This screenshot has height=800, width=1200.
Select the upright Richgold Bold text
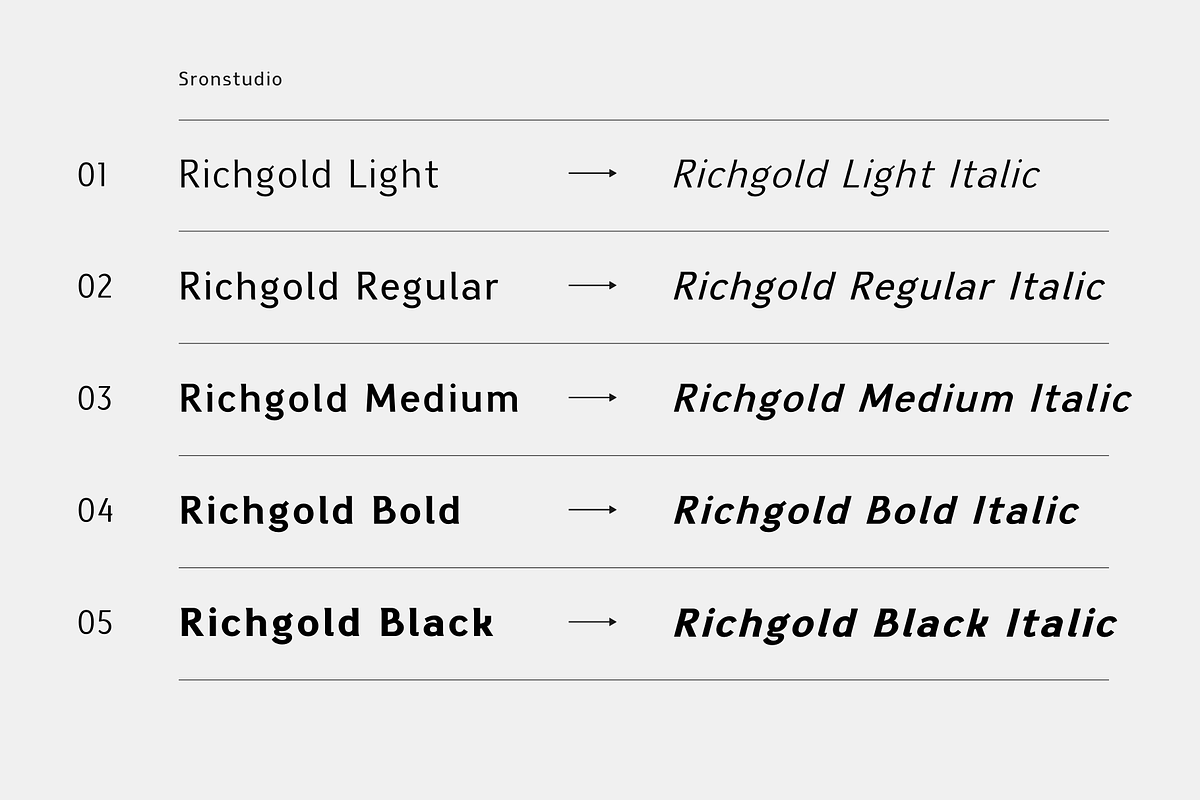[x=320, y=511]
